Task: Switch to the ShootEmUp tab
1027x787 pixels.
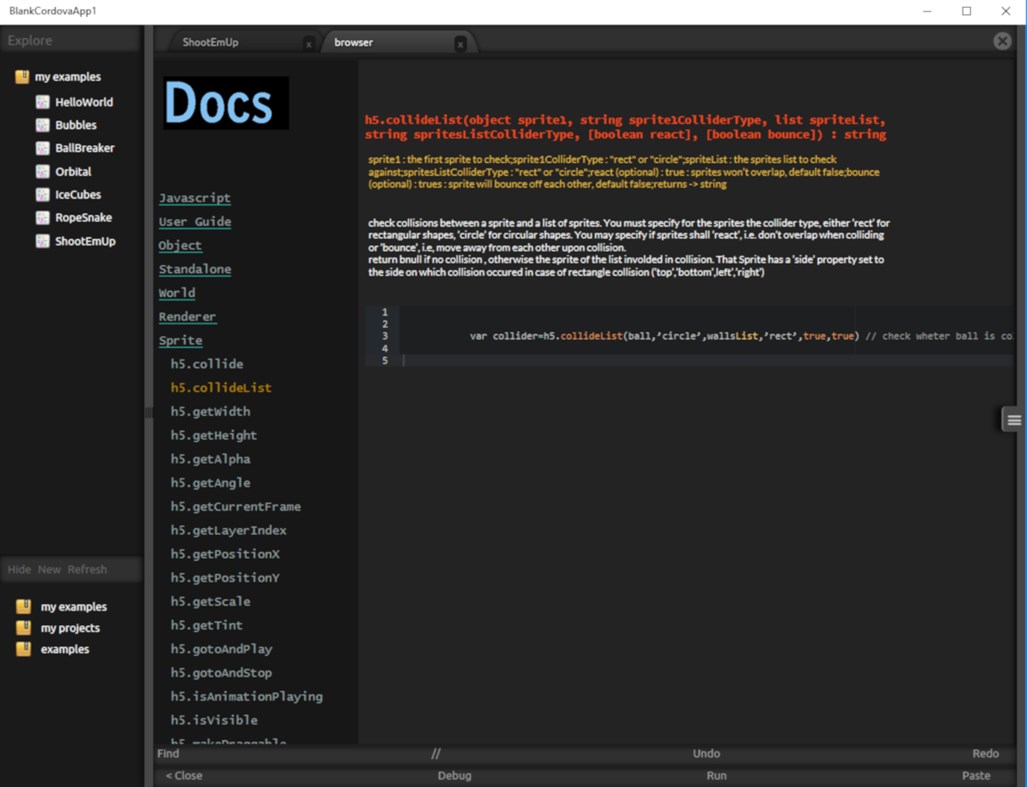Action: point(210,42)
